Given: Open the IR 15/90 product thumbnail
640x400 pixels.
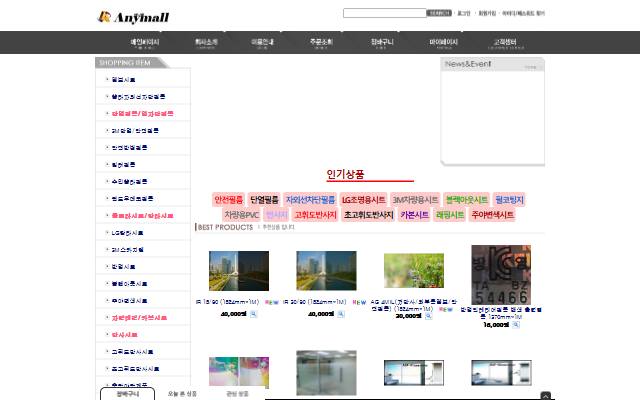Looking at the screenshot, I should [239, 271].
